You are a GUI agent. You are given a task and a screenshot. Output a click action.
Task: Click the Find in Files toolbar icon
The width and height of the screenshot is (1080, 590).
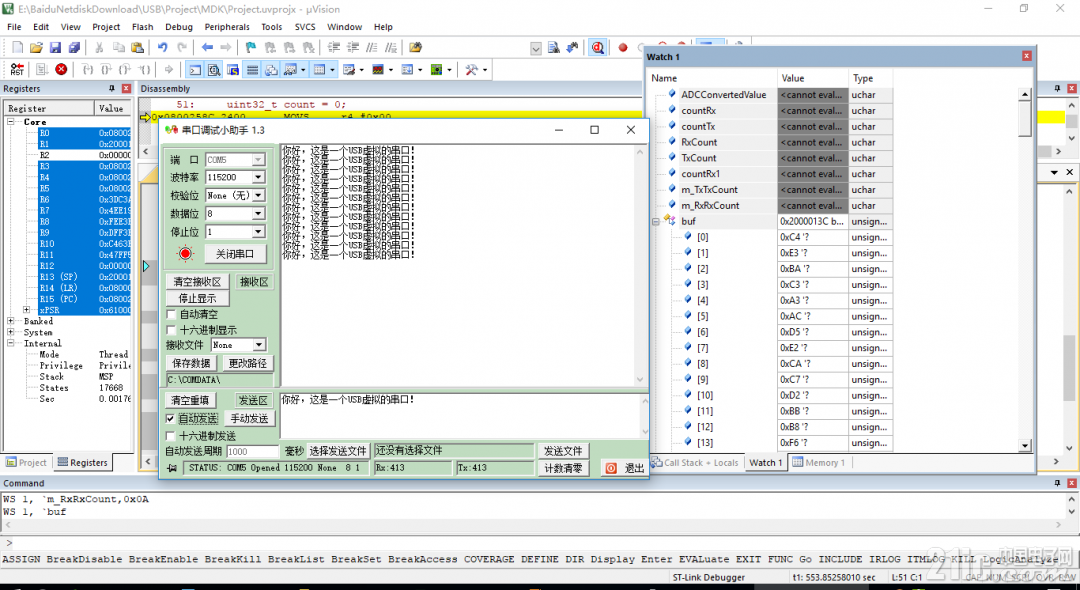point(554,48)
